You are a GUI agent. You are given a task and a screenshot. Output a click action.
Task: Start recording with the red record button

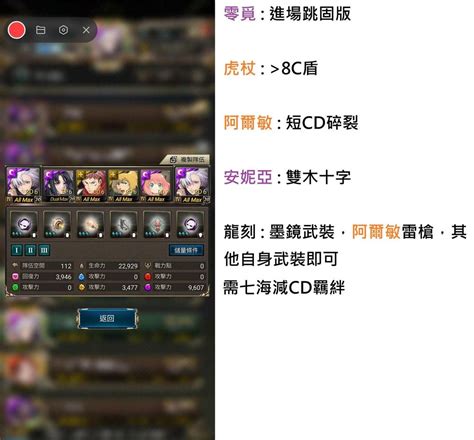[x=16, y=30]
